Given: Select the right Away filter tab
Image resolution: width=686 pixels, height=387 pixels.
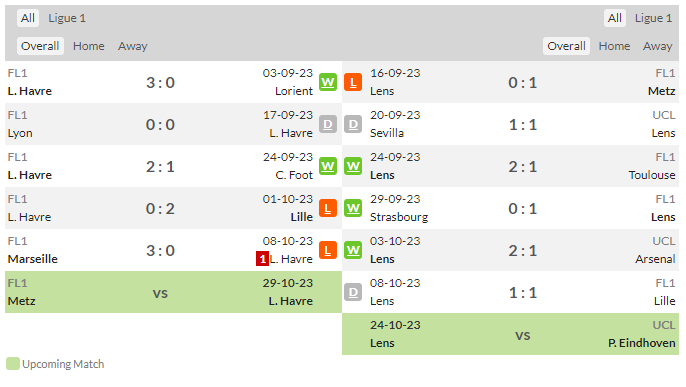Looking at the screenshot, I should click(x=657, y=46).
